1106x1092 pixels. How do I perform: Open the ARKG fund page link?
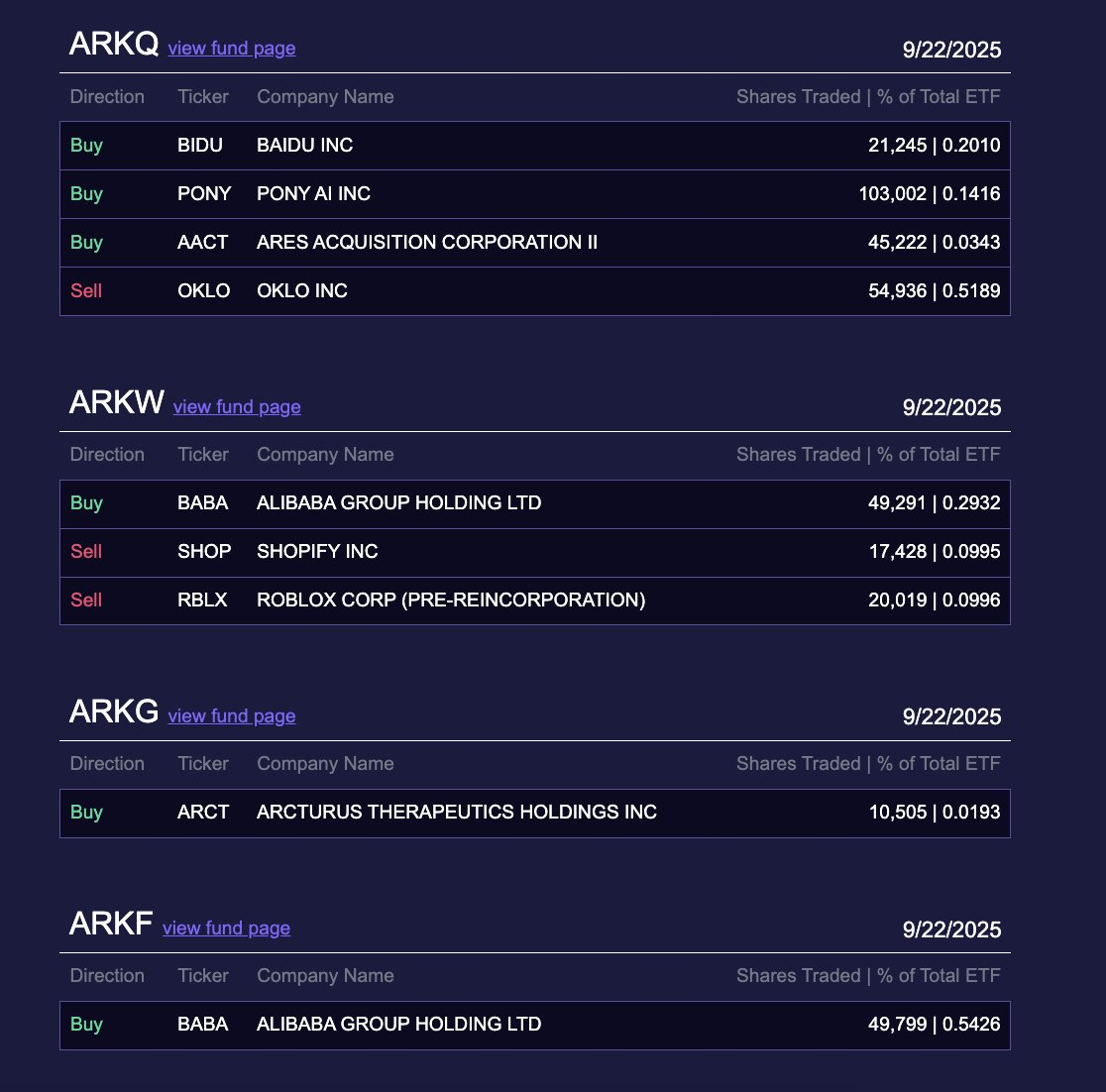click(231, 715)
